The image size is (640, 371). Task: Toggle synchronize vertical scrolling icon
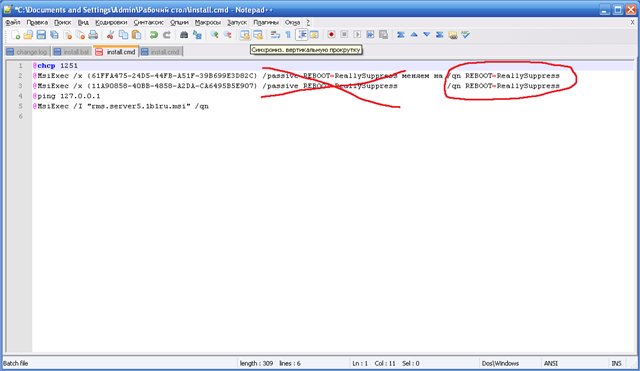coord(244,35)
